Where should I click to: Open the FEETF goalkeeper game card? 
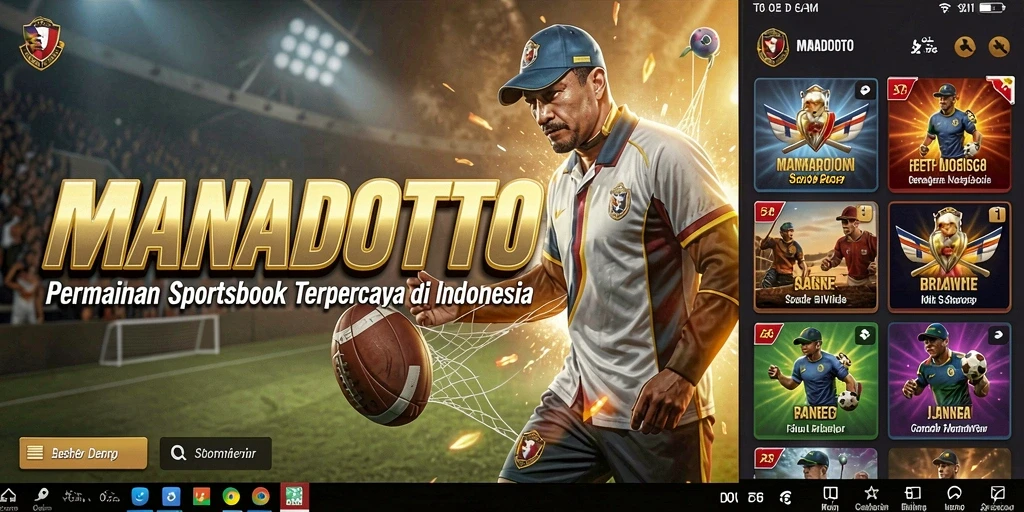click(950, 135)
